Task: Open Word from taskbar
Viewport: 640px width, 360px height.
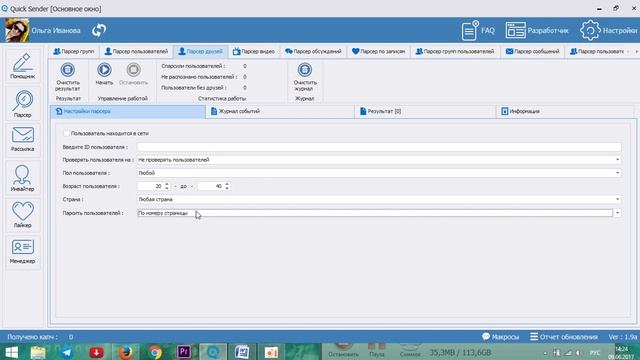Action: pos(242,352)
